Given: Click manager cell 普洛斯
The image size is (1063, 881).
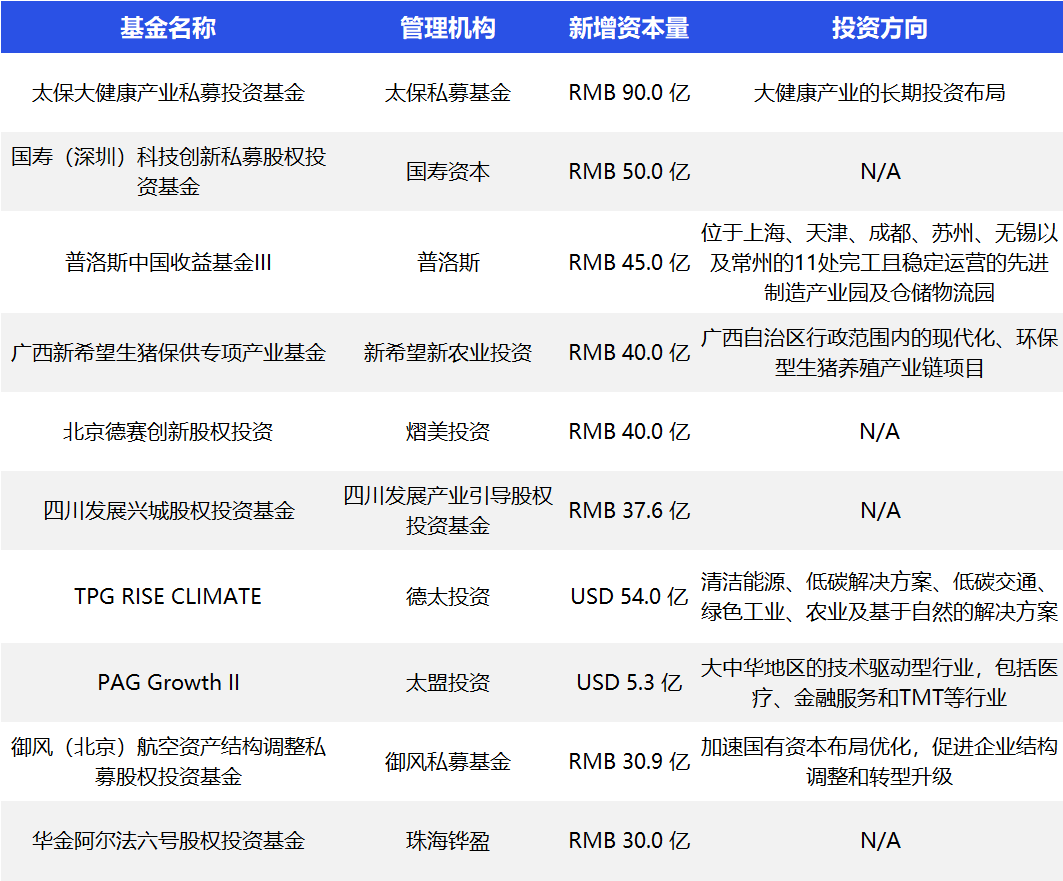Looking at the screenshot, I should (447, 262).
